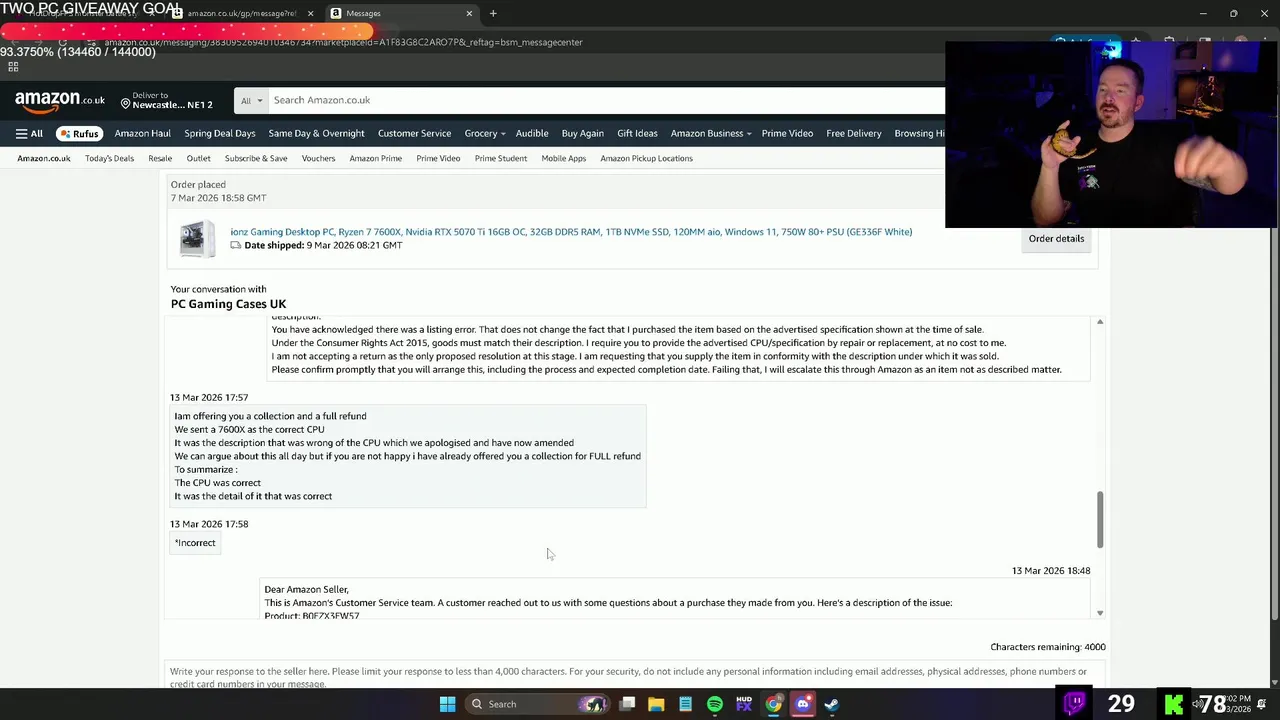
Task: Open the All hamburger menu
Action: point(29,133)
